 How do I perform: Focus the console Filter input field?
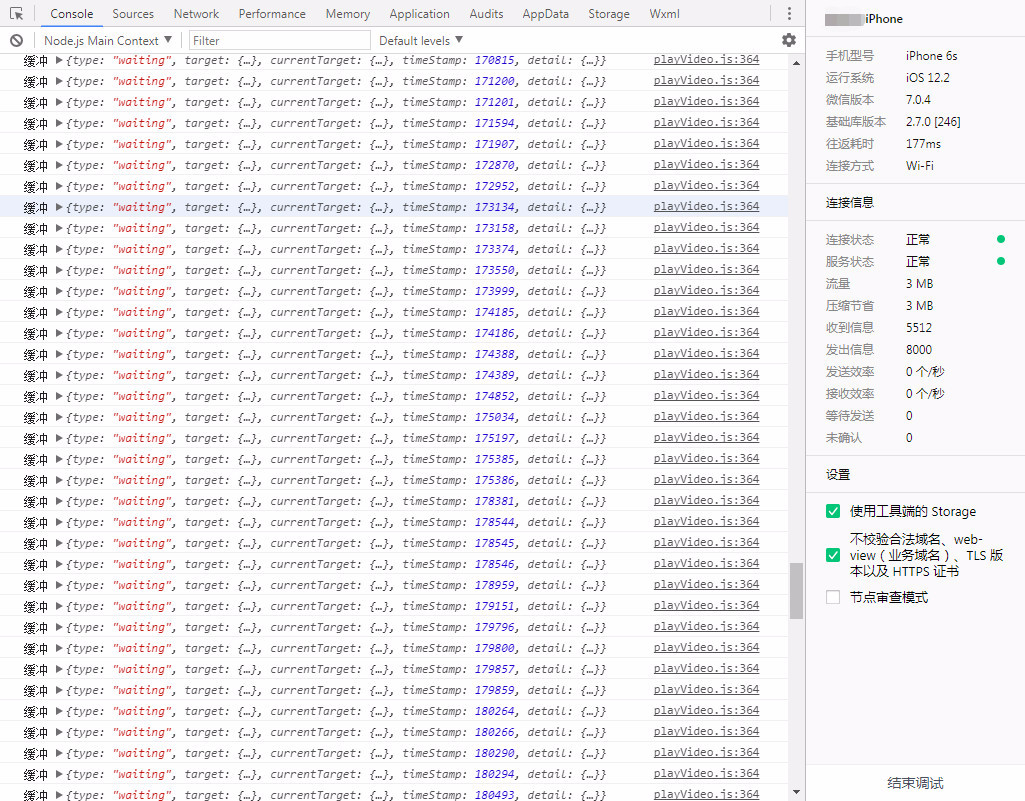point(280,41)
